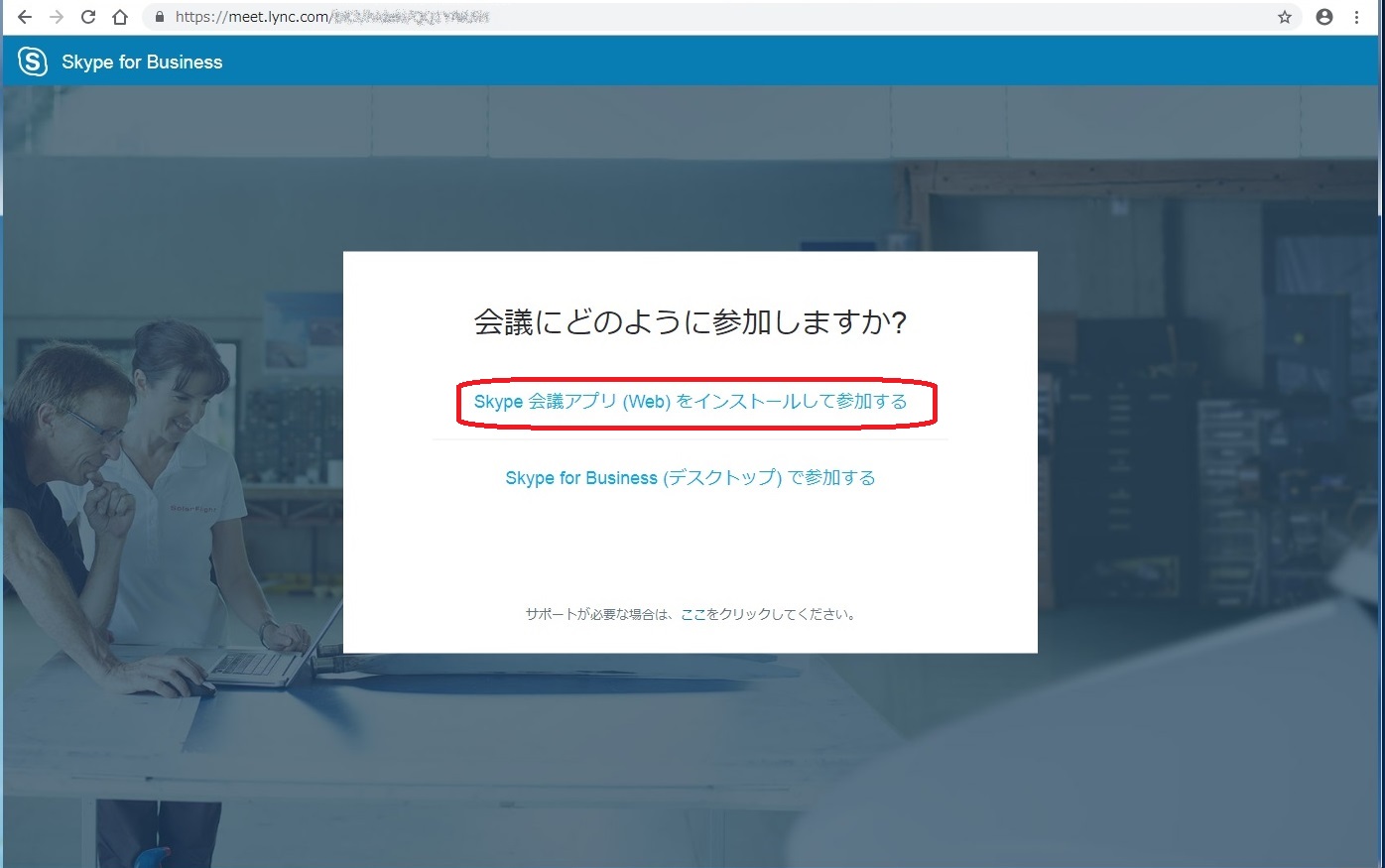This screenshot has width=1385, height=868.
Task: Click the browser forward arrow
Action: coord(57,17)
